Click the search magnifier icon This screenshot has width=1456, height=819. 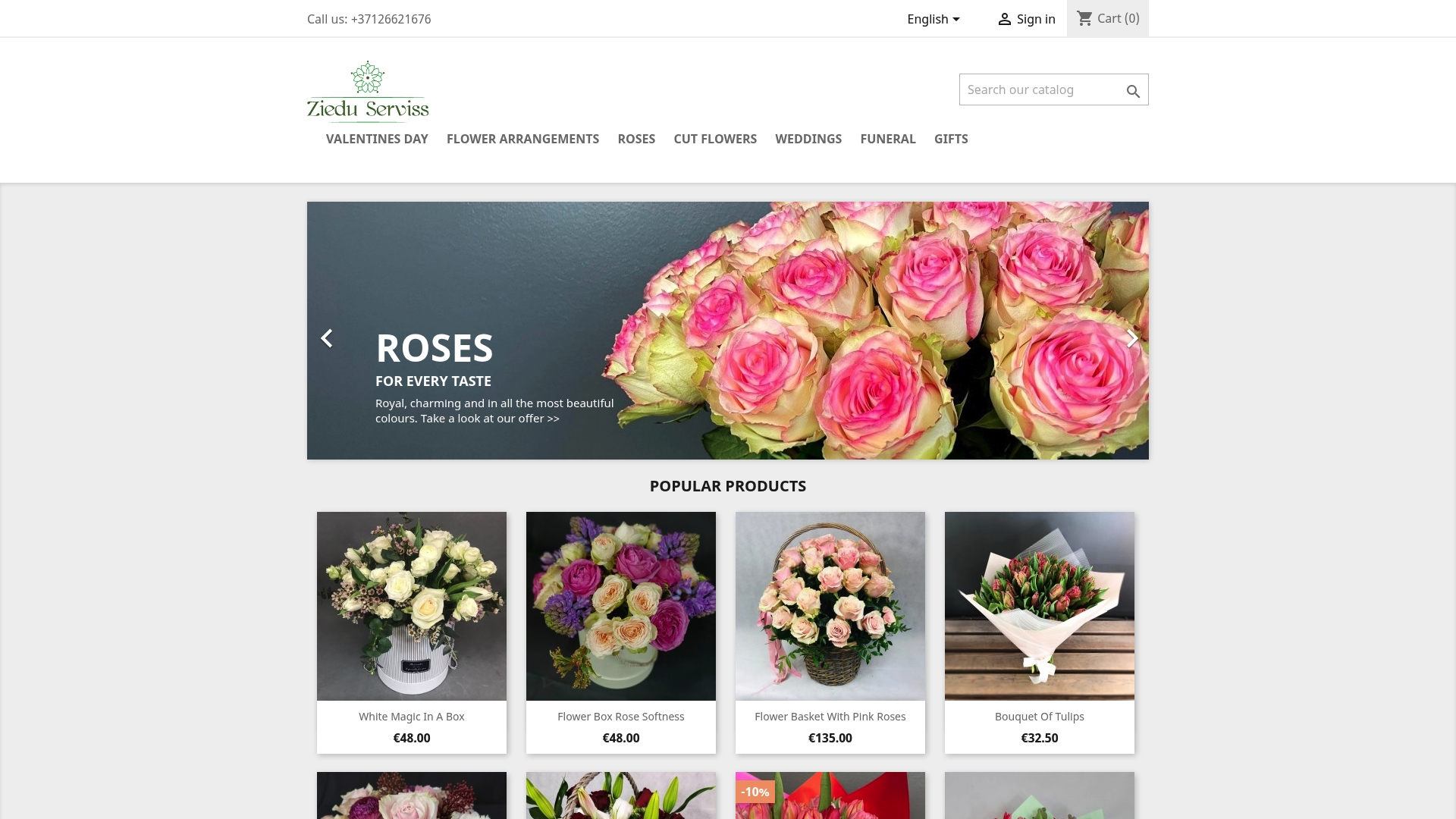point(1133,91)
